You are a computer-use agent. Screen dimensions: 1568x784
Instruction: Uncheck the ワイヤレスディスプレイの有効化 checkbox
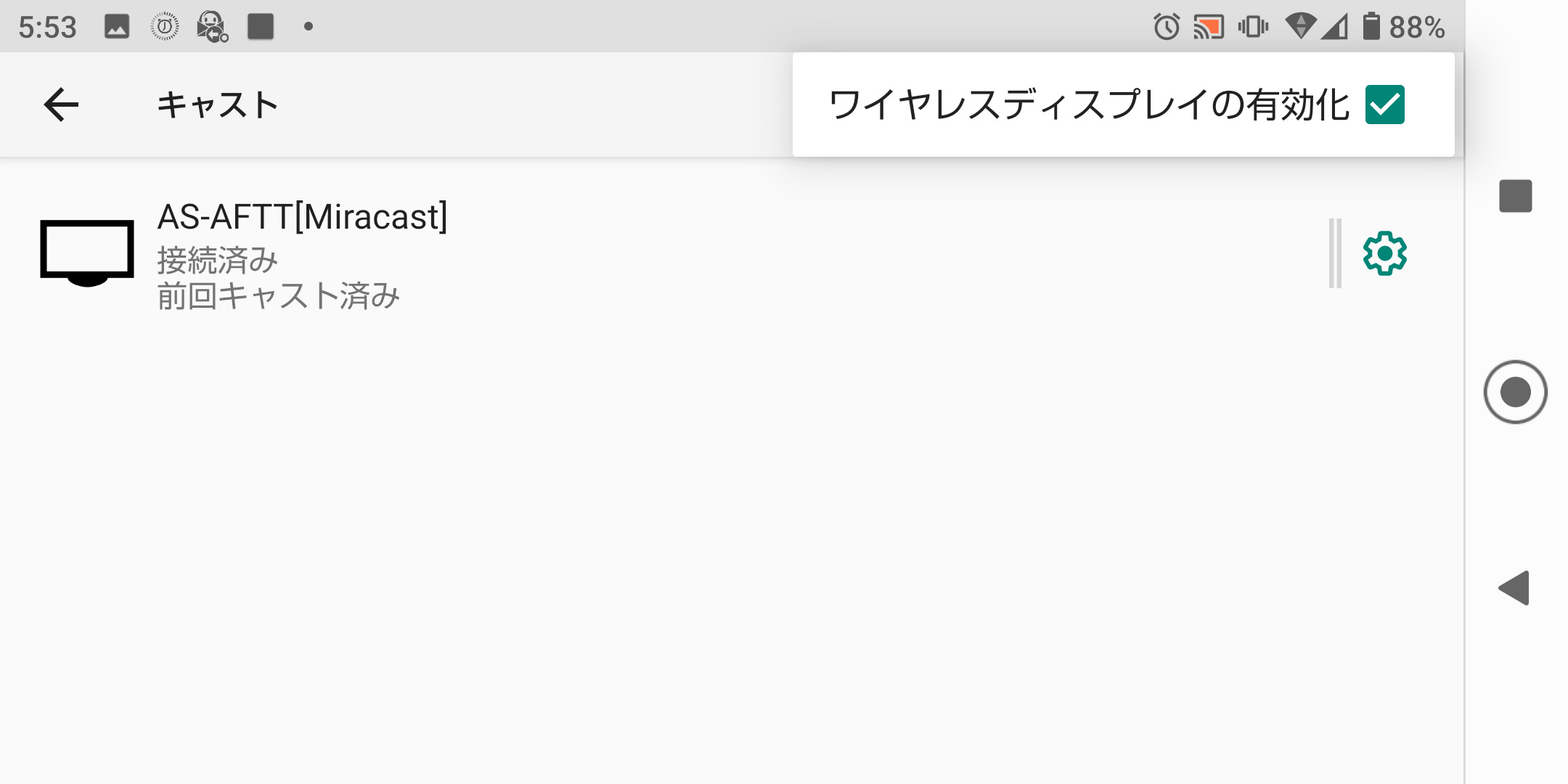tap(1384, 105)
